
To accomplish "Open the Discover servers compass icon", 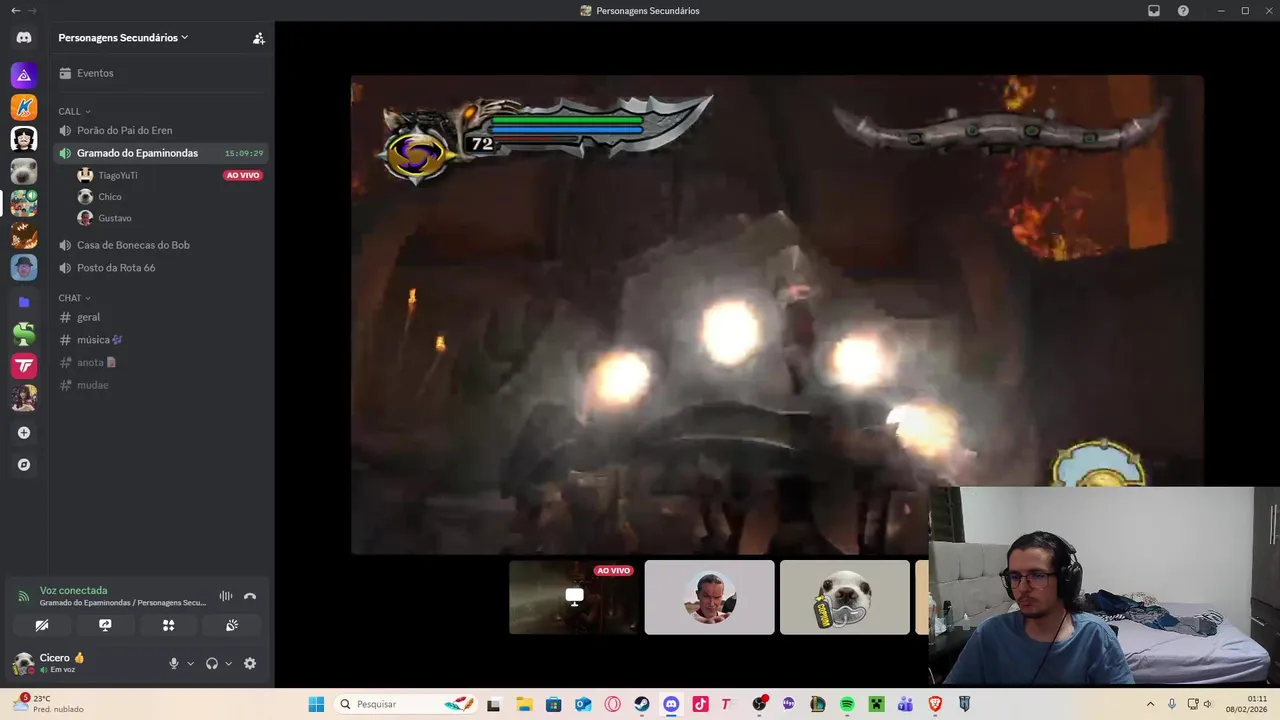I will 24,465.
